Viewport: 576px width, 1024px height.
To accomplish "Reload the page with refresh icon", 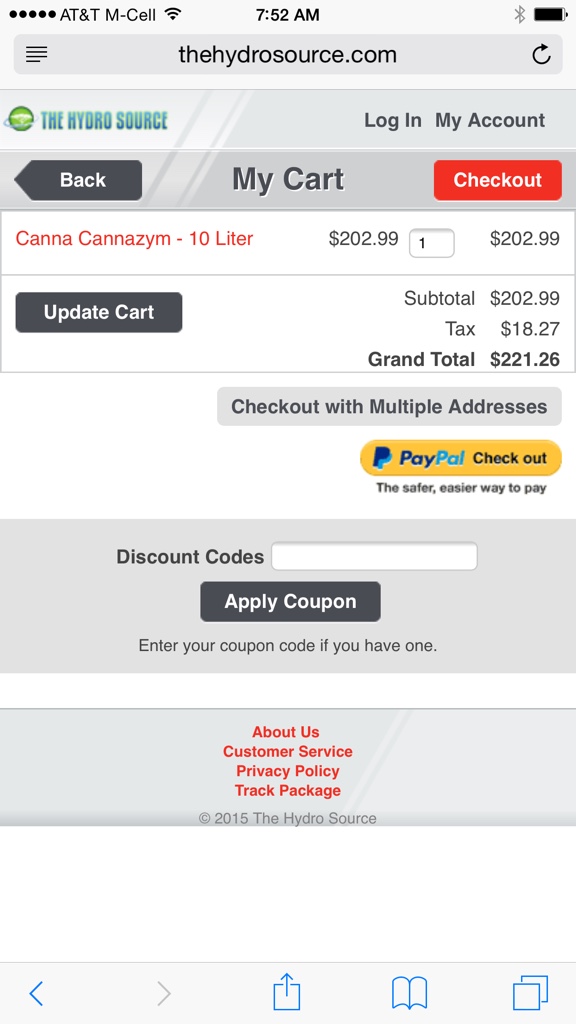I will [x=541, y=55].
